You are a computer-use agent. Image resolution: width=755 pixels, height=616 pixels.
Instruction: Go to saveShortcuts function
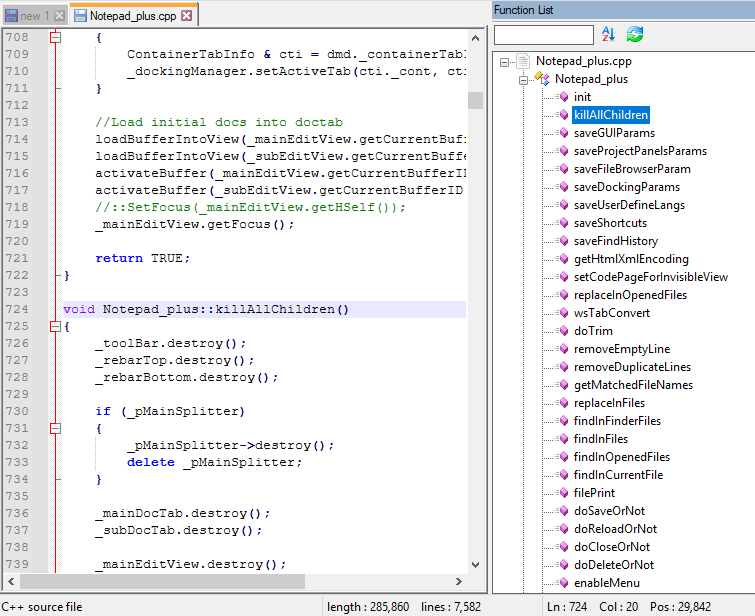pos(610,223)
